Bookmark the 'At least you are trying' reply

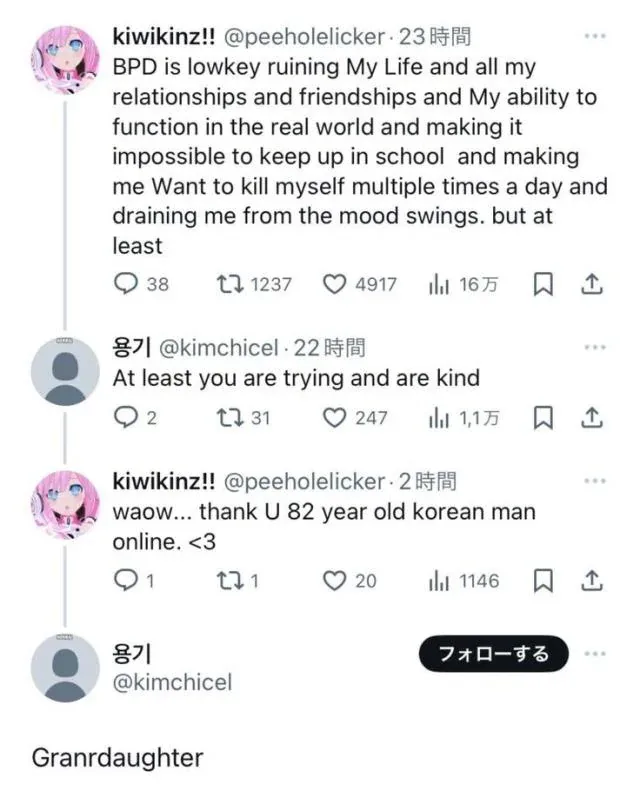(x=543, y=418)
